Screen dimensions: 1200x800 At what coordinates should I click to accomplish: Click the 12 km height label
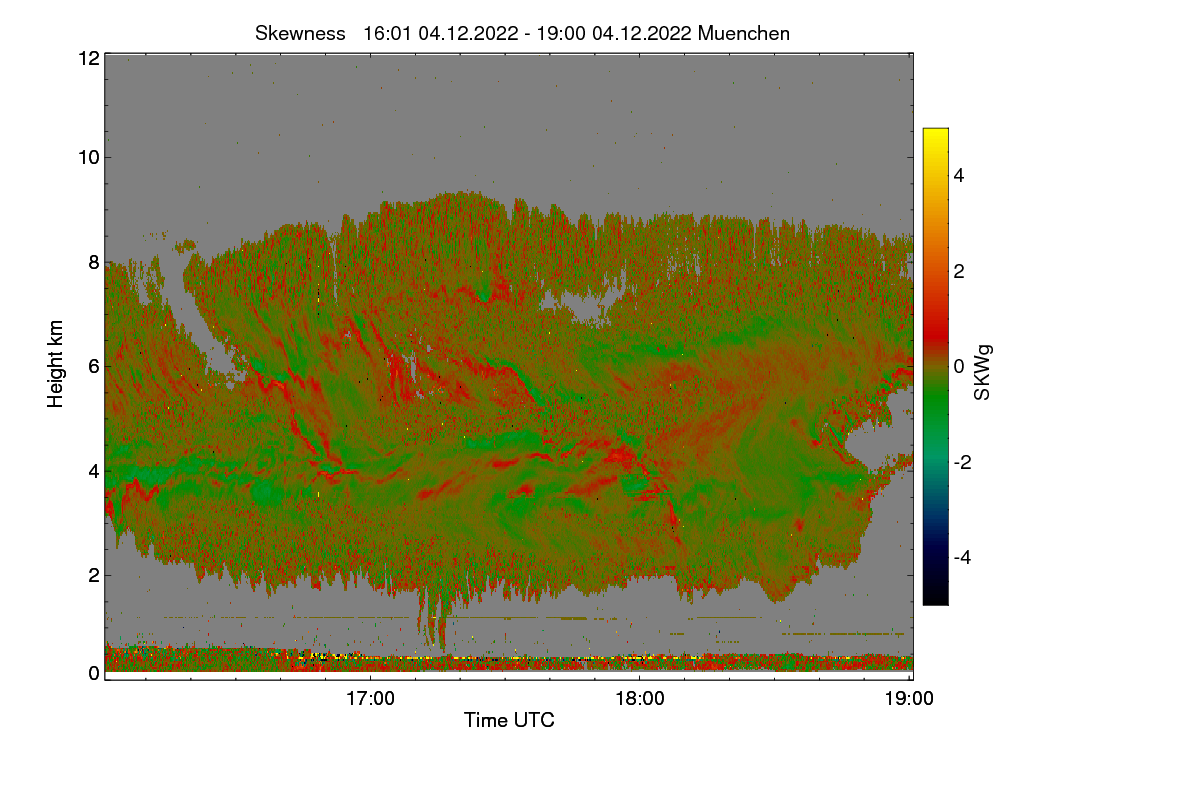pyautogui.click(x=87, y=58)
